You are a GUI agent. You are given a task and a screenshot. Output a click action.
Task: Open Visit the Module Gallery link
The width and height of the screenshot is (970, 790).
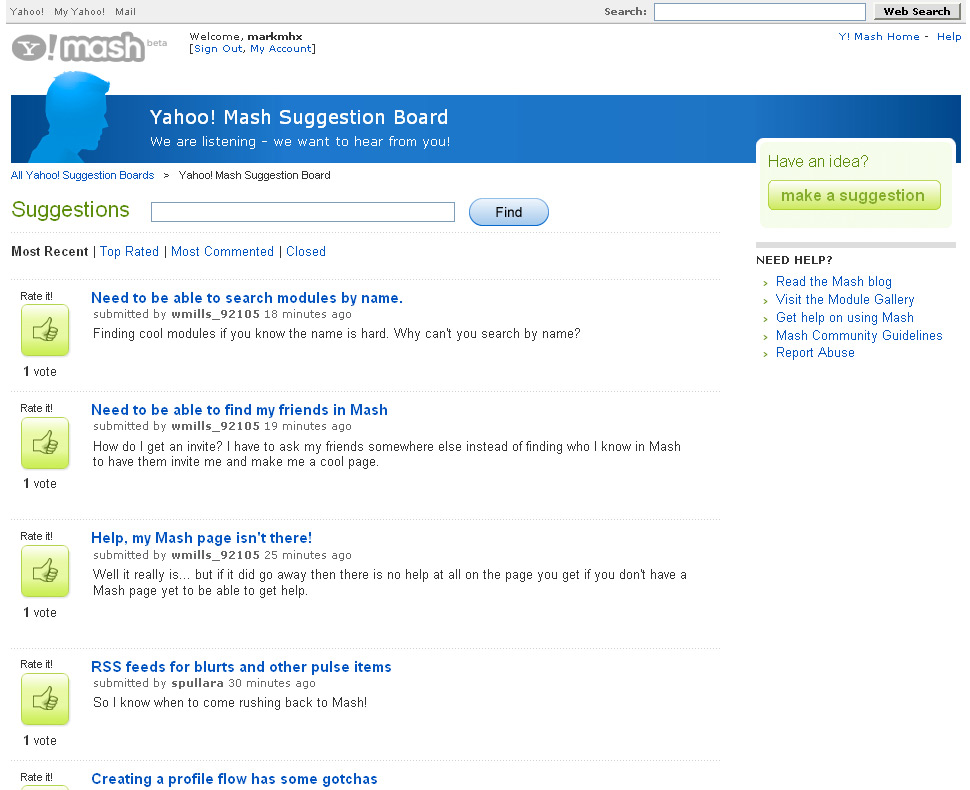click(845, 299)
